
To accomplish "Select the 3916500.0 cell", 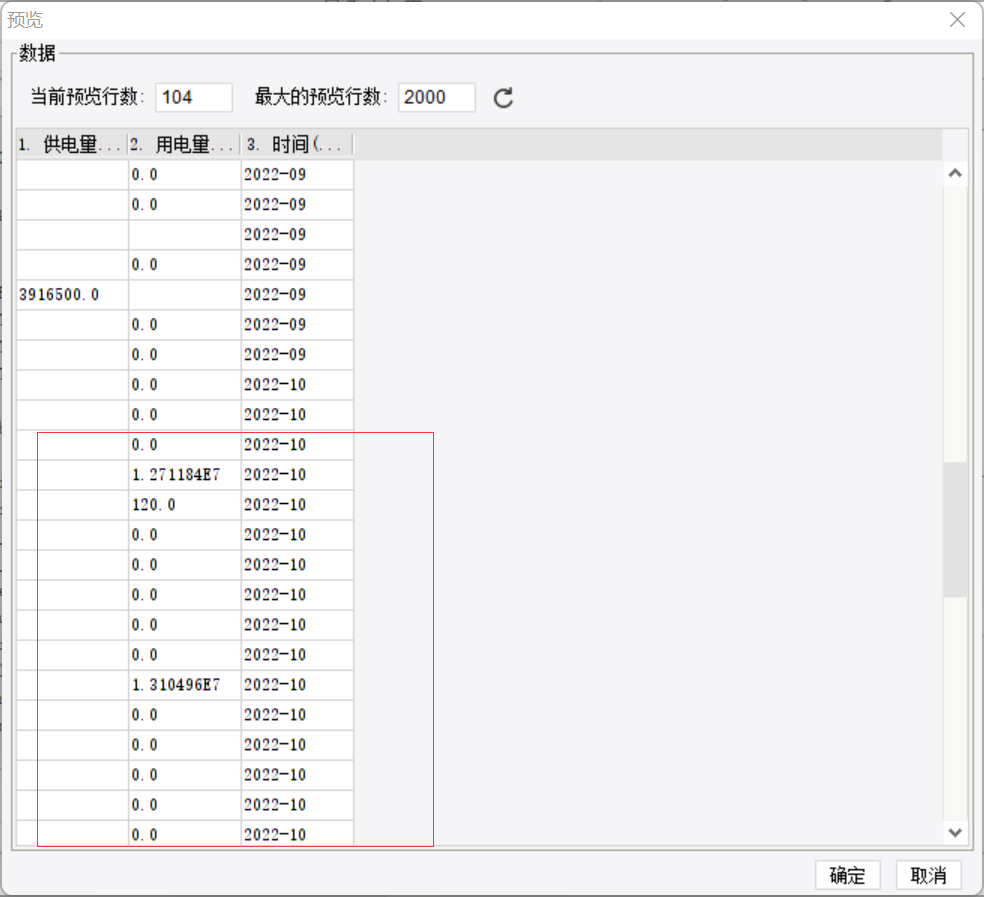I will pos(72,294).
